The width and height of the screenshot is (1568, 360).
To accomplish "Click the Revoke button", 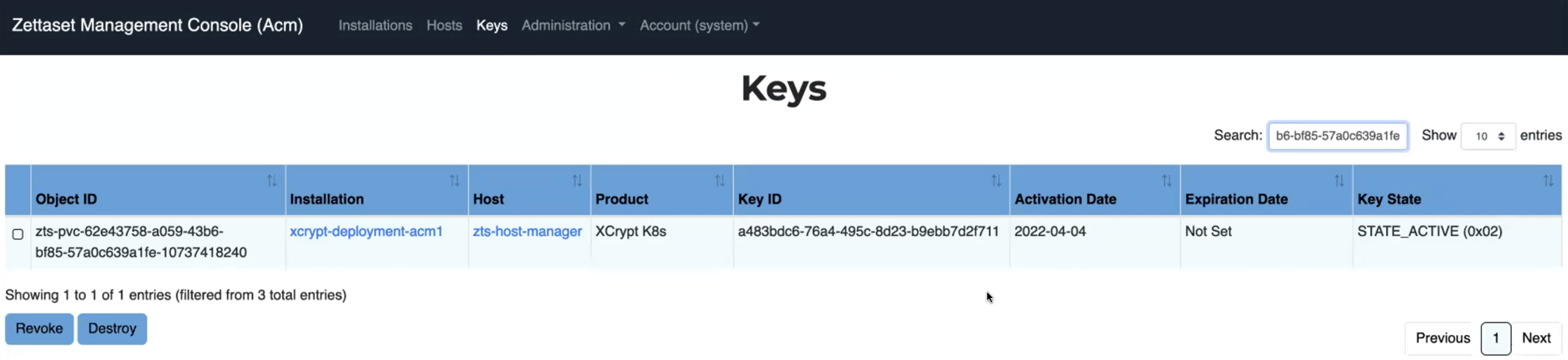I will click(x=39, y=328).
